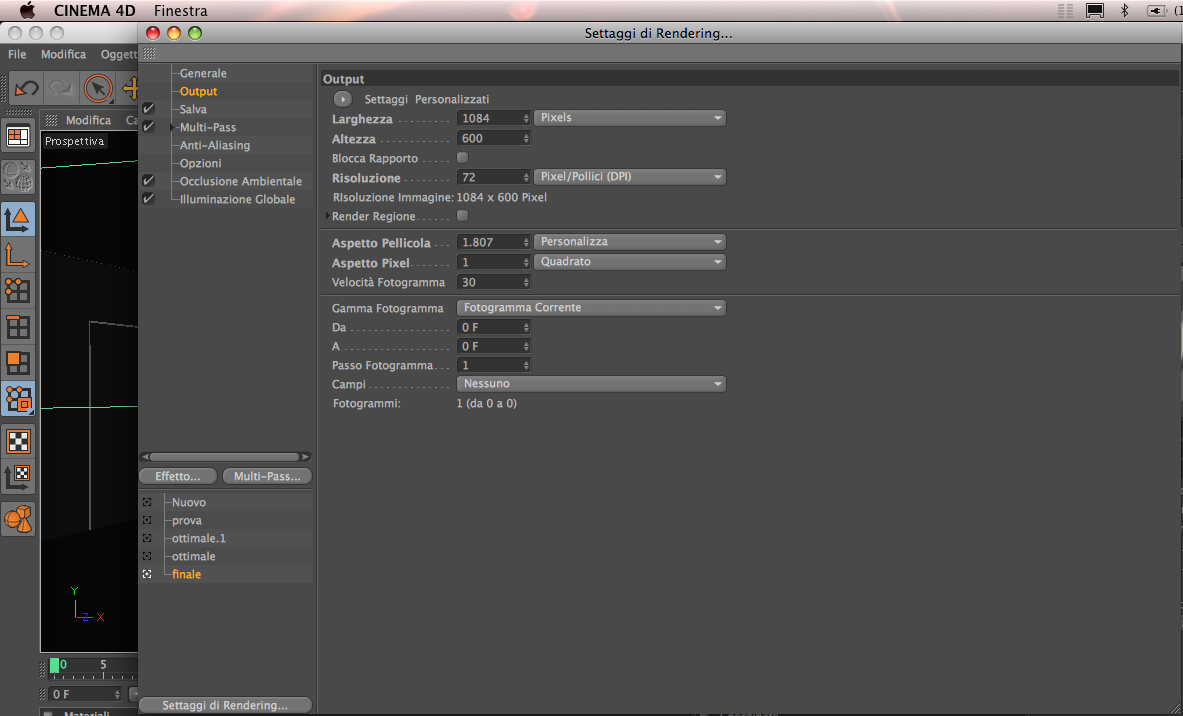Select the Model tool icon with orange triangle
The image size is (1183, 716).
coord(17,219)
